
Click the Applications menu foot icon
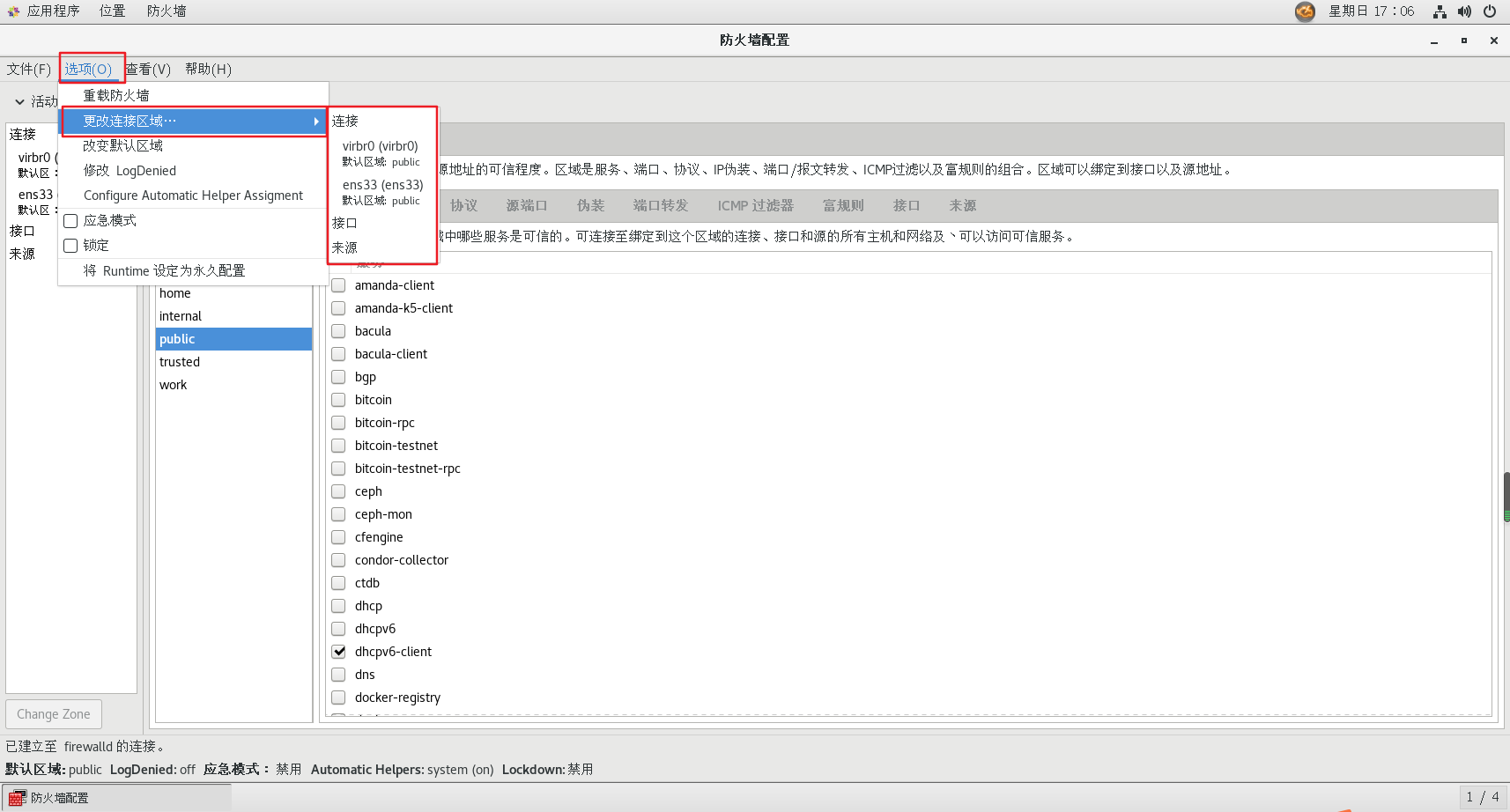13,11
